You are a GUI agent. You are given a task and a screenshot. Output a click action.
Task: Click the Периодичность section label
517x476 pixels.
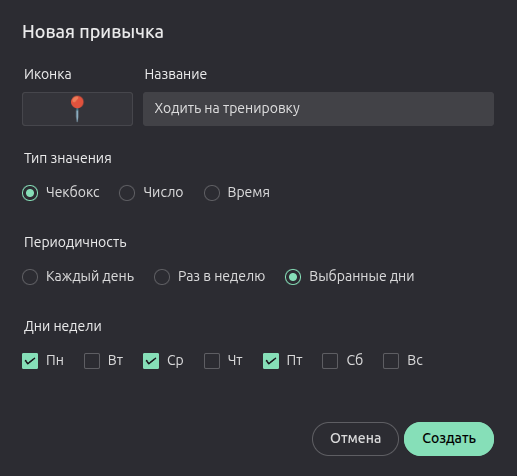pos(75,242)
